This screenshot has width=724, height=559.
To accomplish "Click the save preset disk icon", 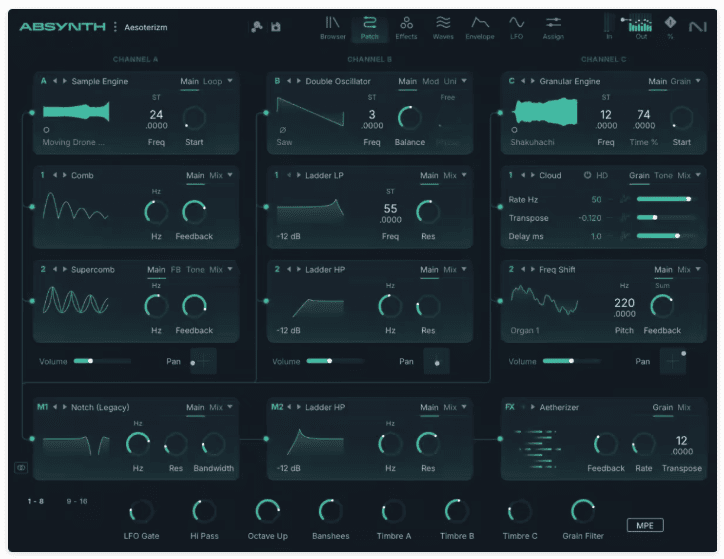I will click(276, 27).
